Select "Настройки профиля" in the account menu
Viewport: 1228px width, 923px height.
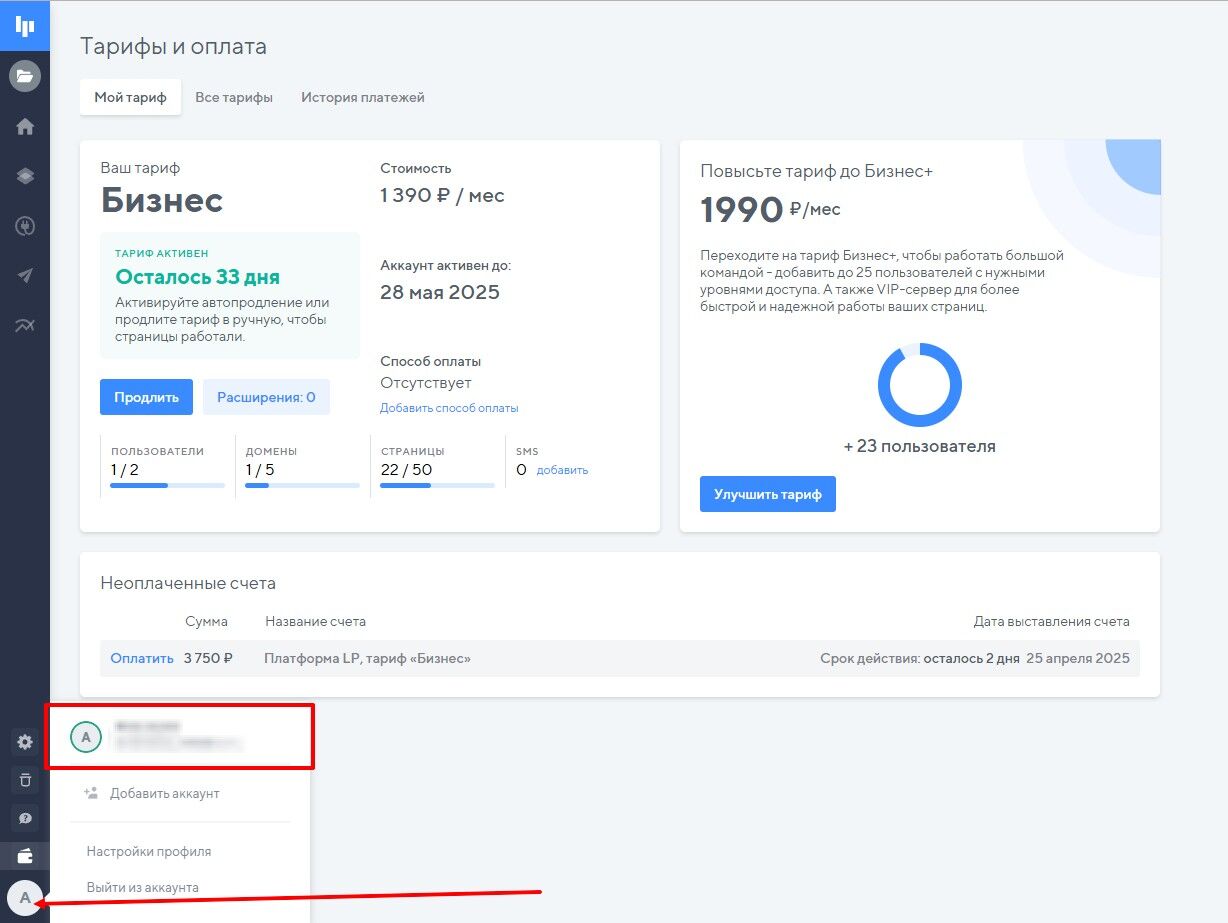pyautogui.click(x=149, y=852)
